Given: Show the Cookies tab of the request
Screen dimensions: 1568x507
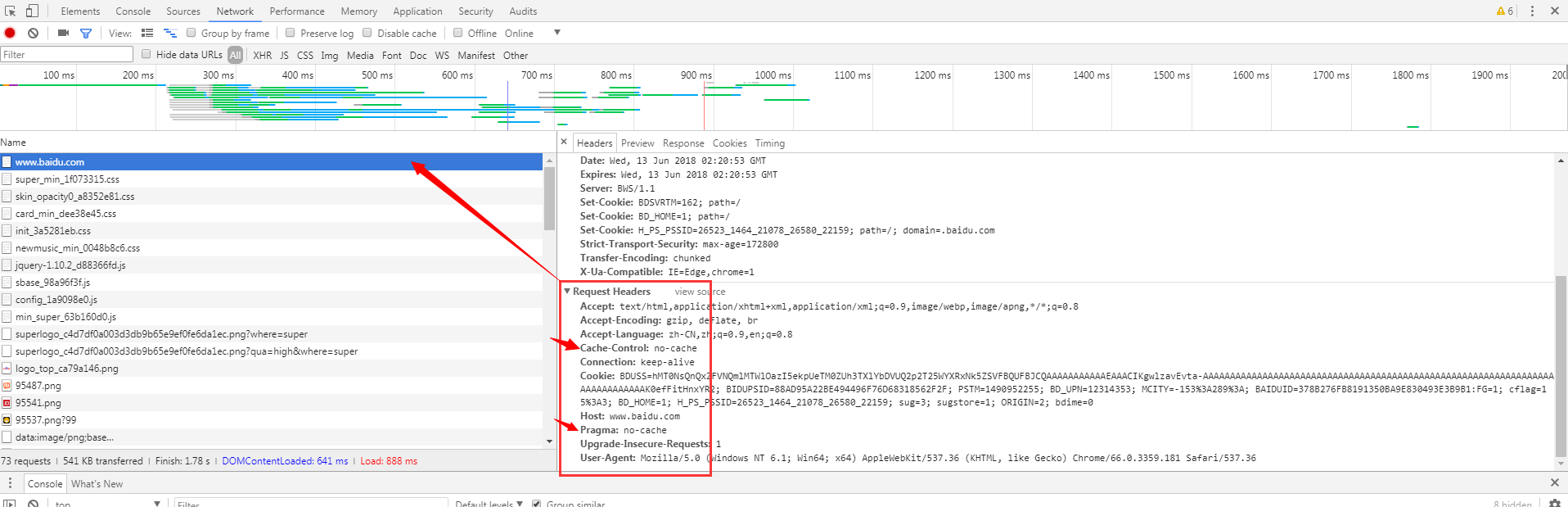Looking at the screenshot, I should pos(729,143).
